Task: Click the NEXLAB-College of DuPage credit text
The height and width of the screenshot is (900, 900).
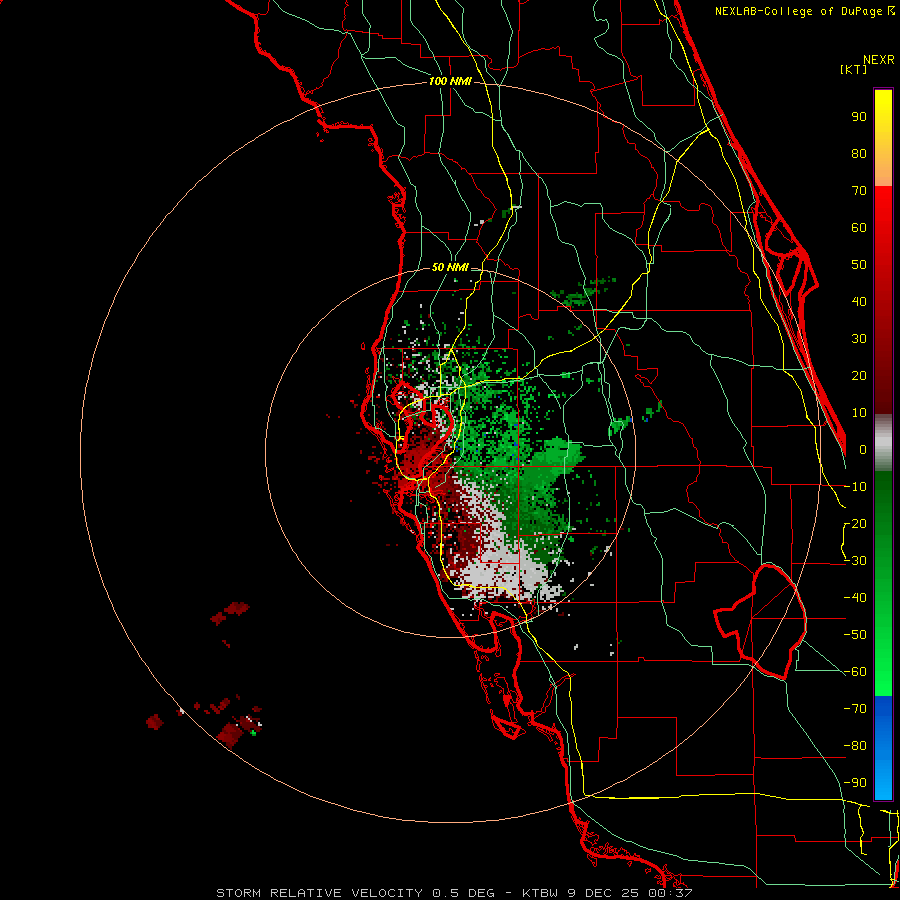Action: coord(804,11)
